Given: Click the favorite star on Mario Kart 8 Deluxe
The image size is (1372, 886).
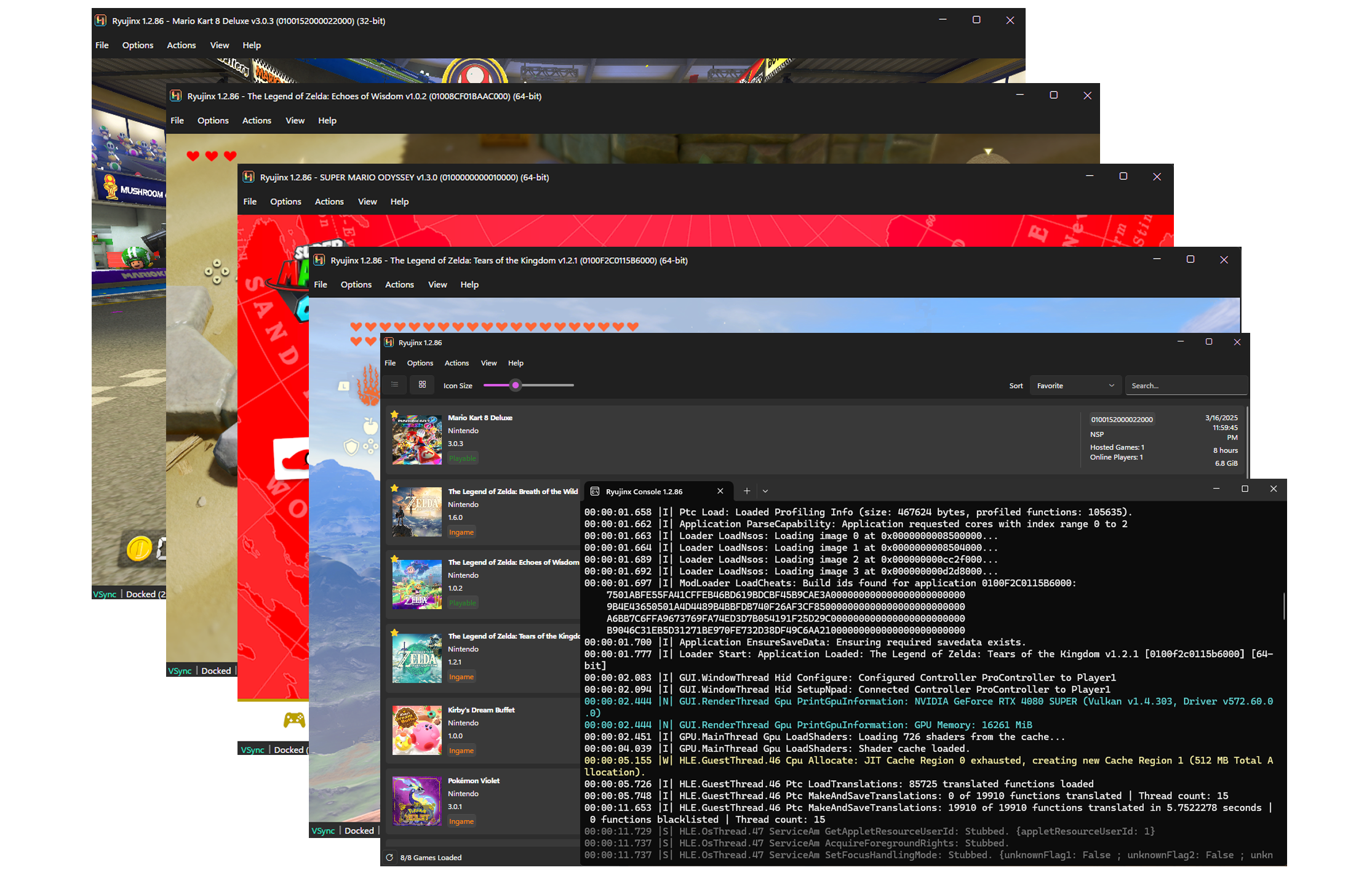Looking at the screenshot, I should (395, 415).
